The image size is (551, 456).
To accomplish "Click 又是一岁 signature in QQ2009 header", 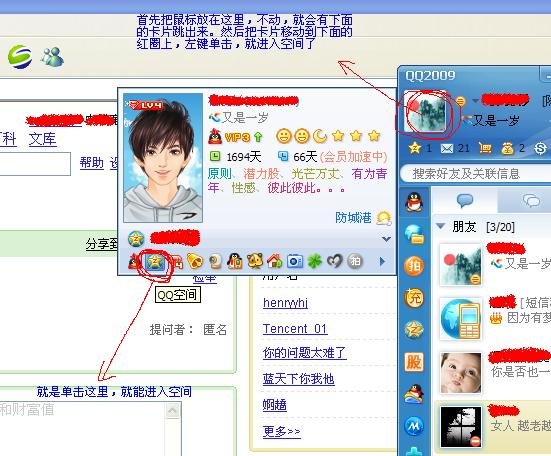I will [495, 120].
